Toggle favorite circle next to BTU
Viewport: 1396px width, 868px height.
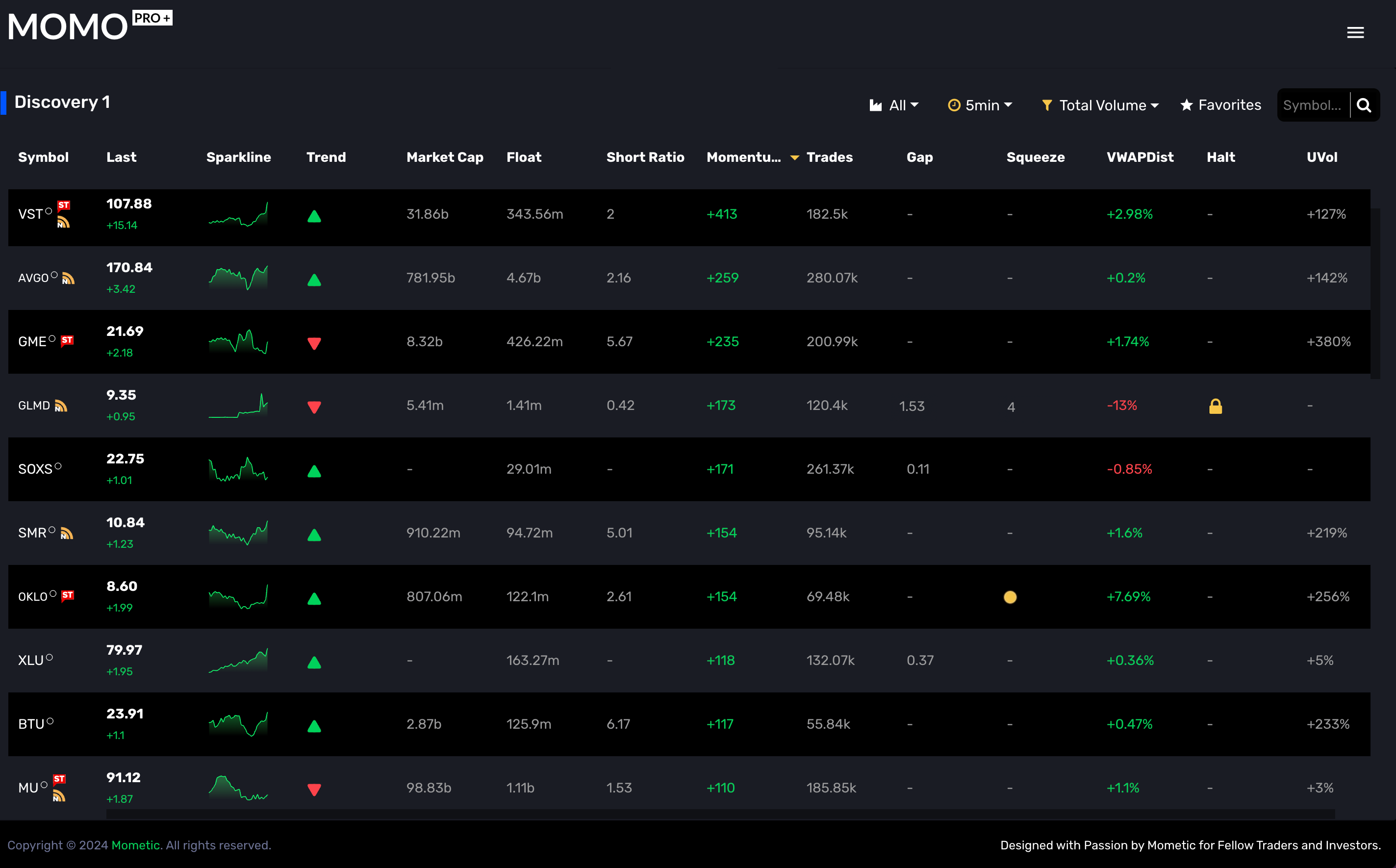(50, 721)
